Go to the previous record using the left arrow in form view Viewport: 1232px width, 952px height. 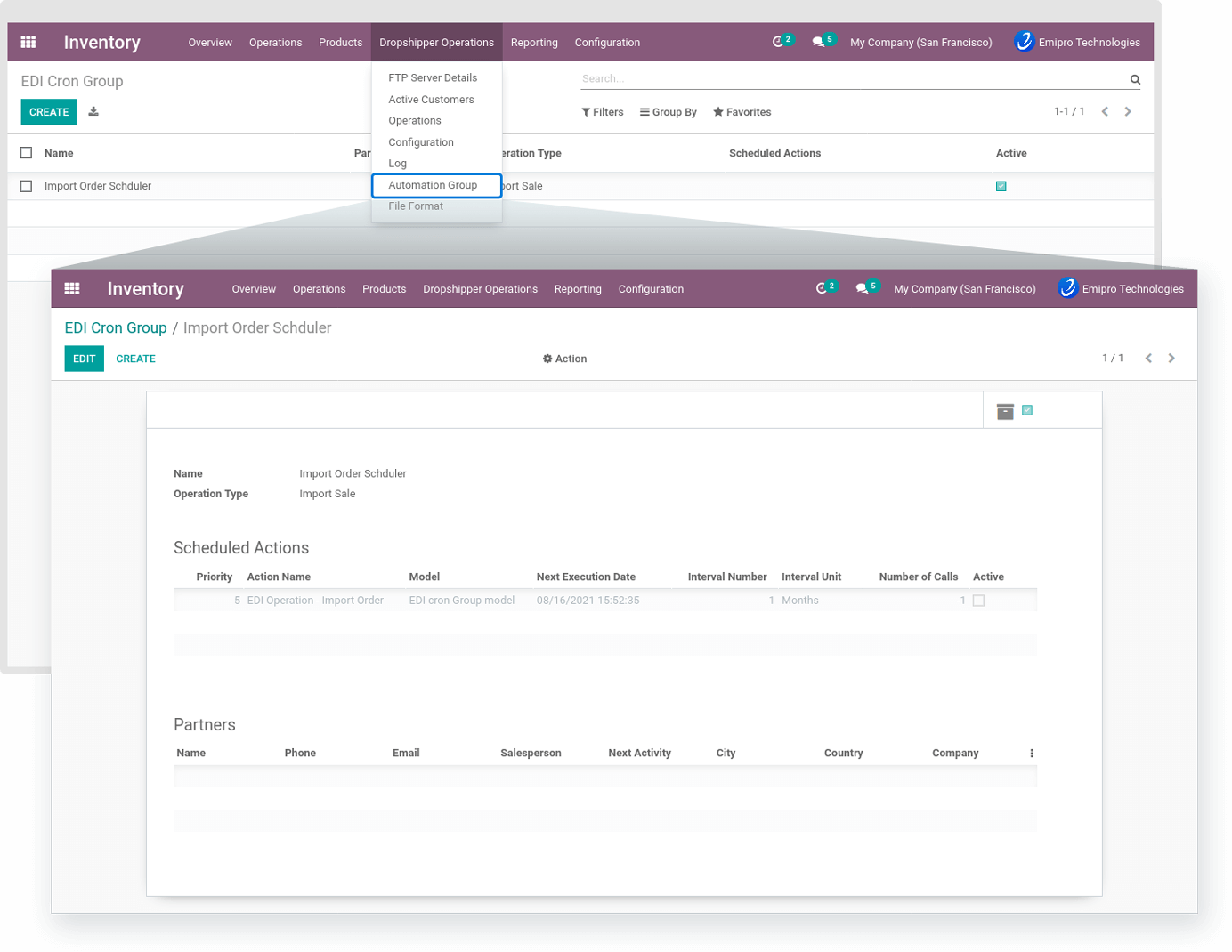pos(1148,359)
